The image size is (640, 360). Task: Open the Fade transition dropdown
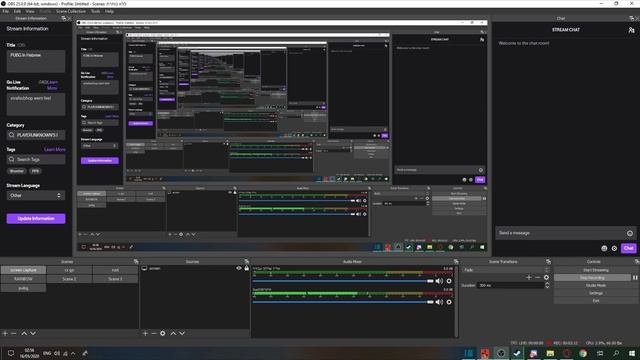(x=507, y=270)
